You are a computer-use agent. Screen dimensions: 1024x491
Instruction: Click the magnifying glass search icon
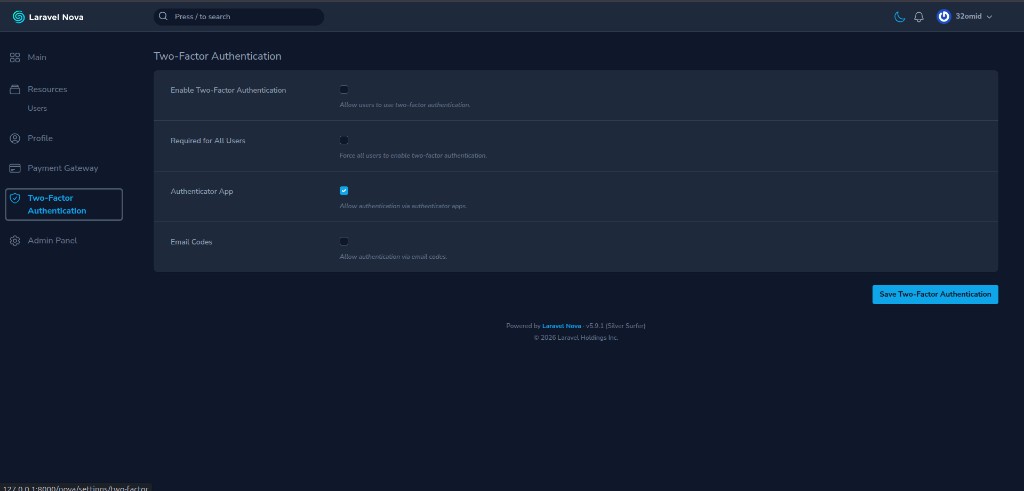[x=163, y=16]
